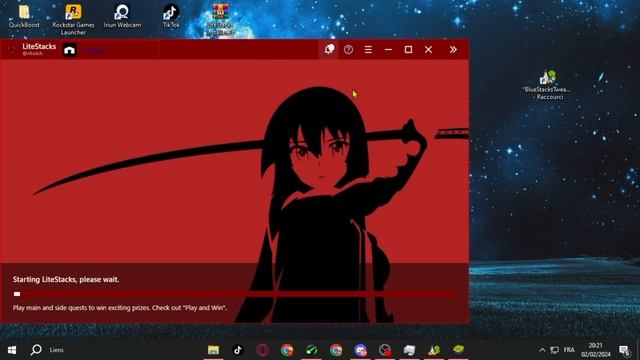The image size is (640, 360).
Task: Click the LiteStacks startup progress bar
Action: pos(234,294)
